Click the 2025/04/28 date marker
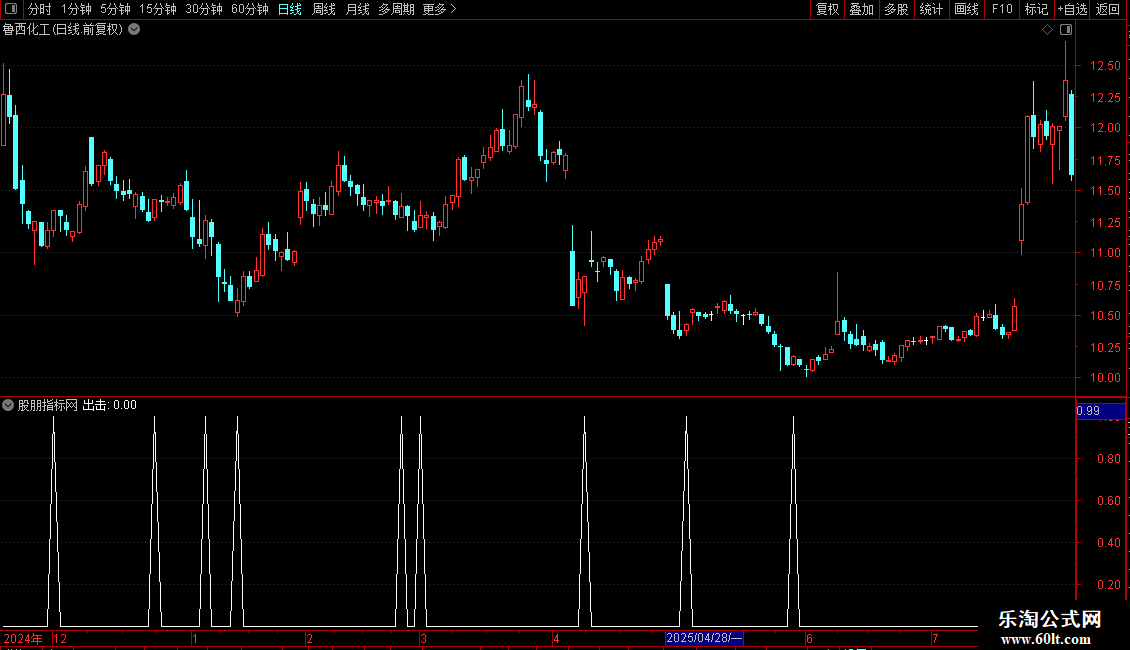 (703, 638)
